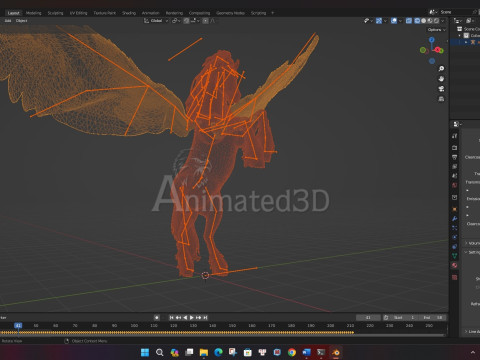Toggle viewport gizmos display
Screen dimensions: 480x360
(379, 21)
